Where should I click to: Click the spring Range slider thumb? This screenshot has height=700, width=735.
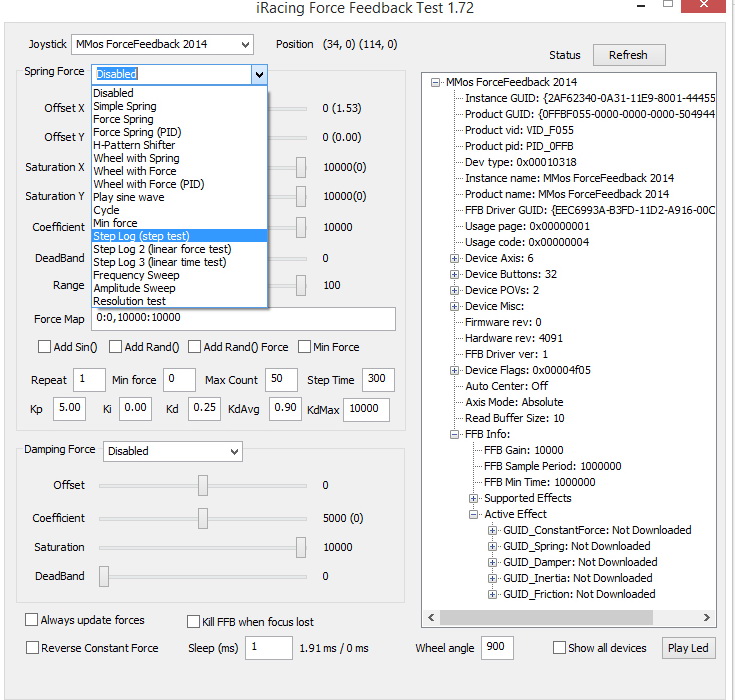(301, 286)
